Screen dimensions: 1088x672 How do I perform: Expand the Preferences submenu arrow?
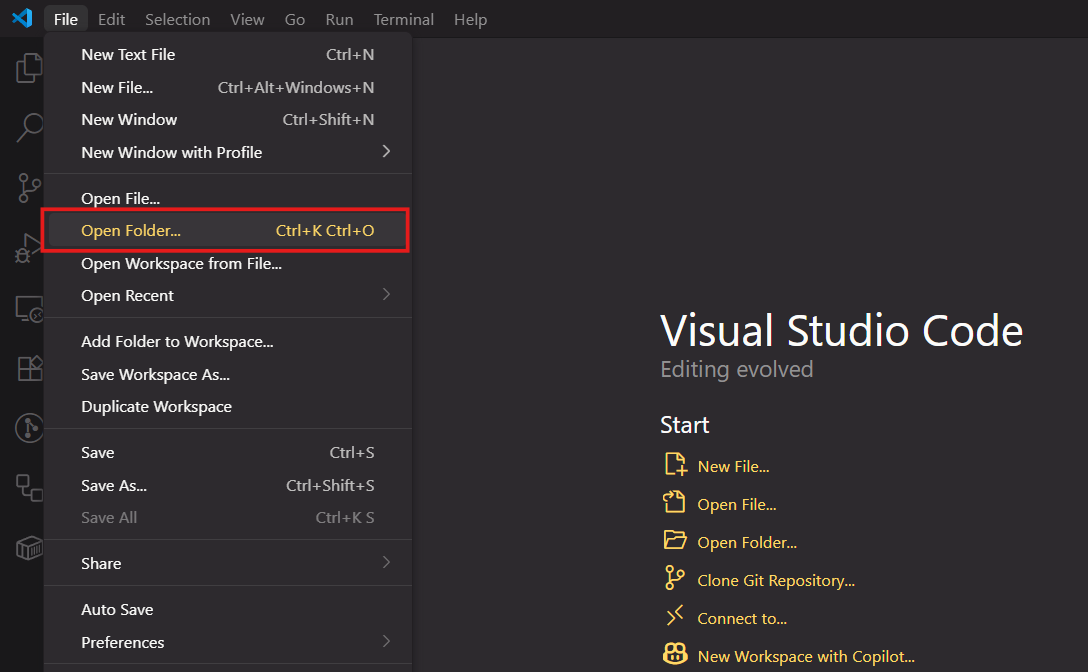386,641
